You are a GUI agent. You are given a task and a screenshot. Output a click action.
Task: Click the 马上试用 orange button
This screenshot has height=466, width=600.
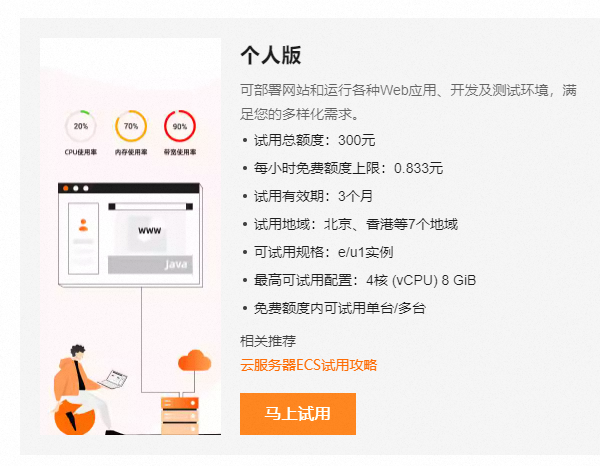[298, 414]
